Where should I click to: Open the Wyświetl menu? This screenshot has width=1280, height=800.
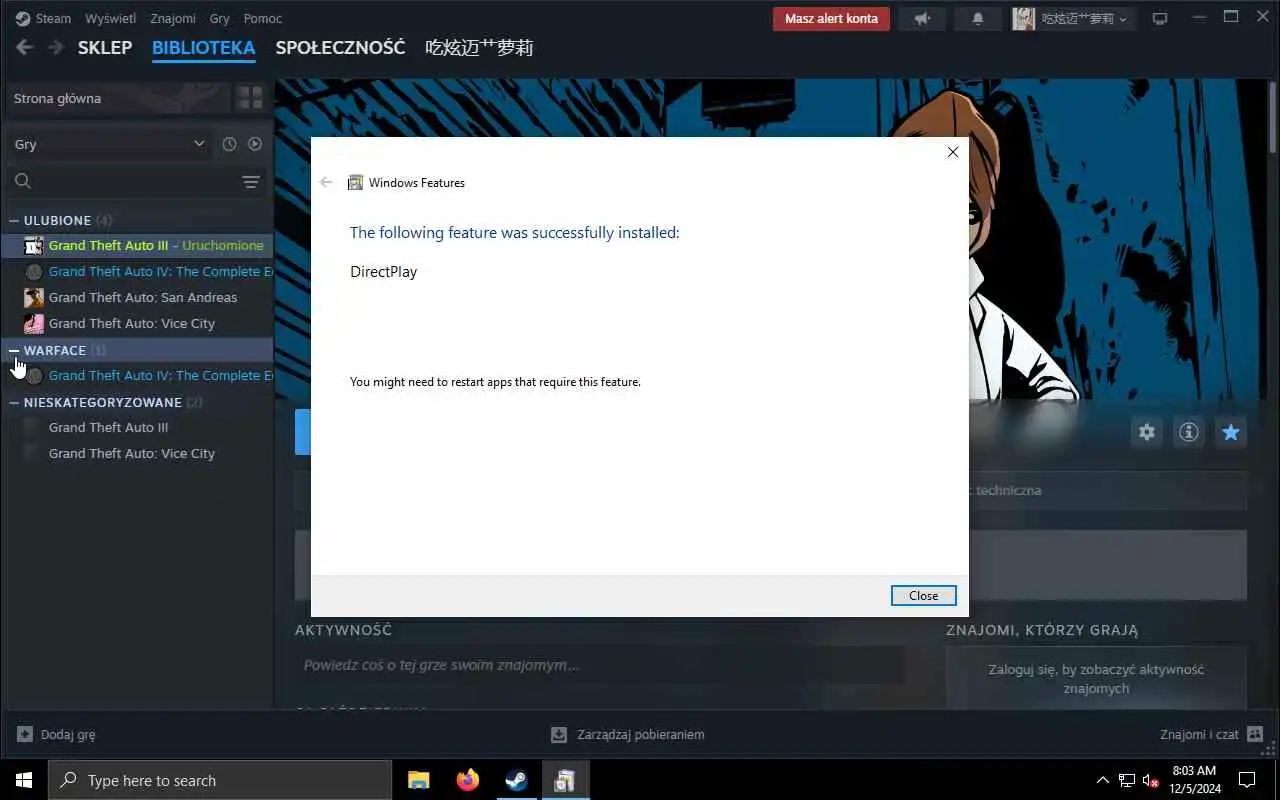point(111,18)
